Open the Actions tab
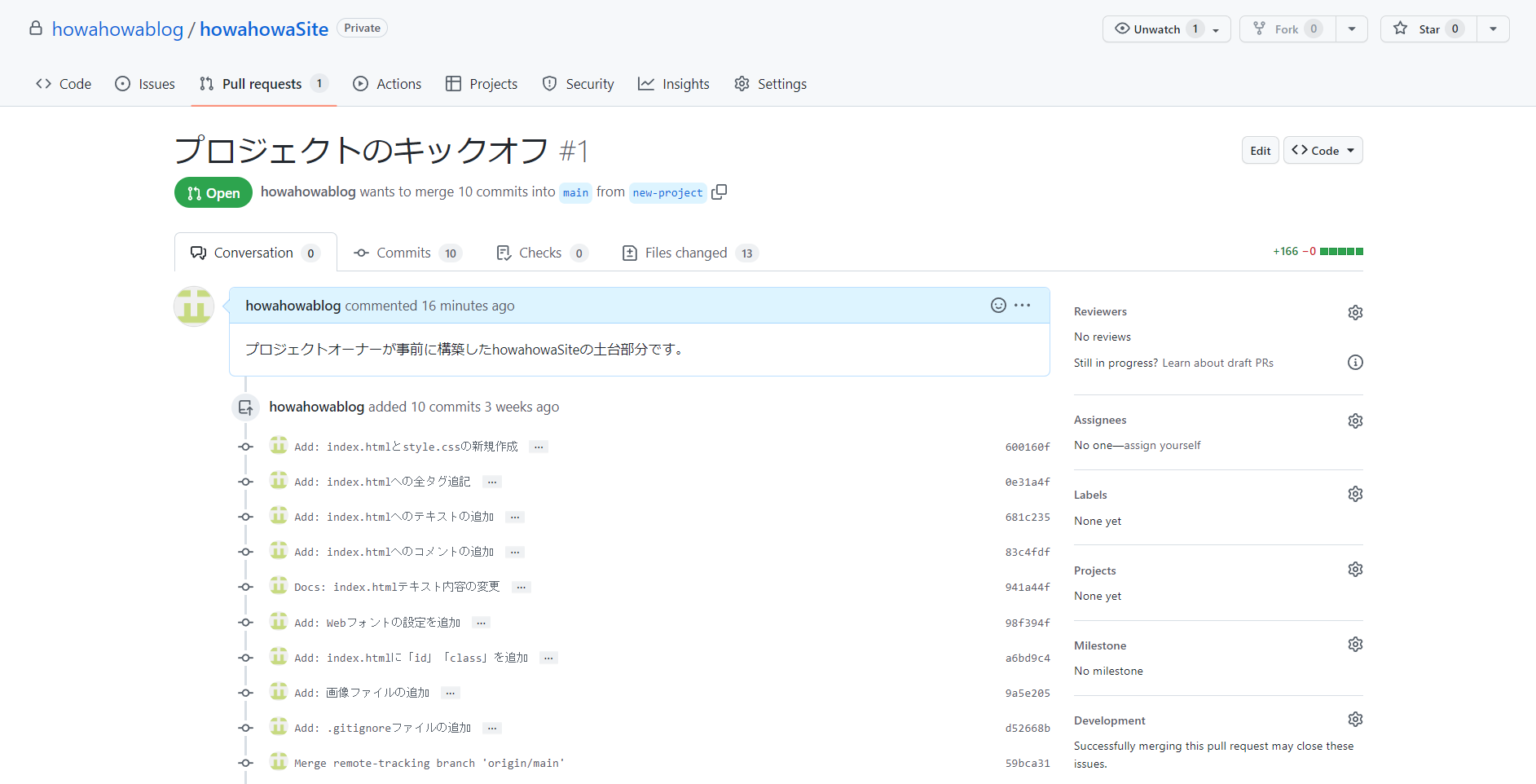The image size is (1536, 784). pos(387,84)
